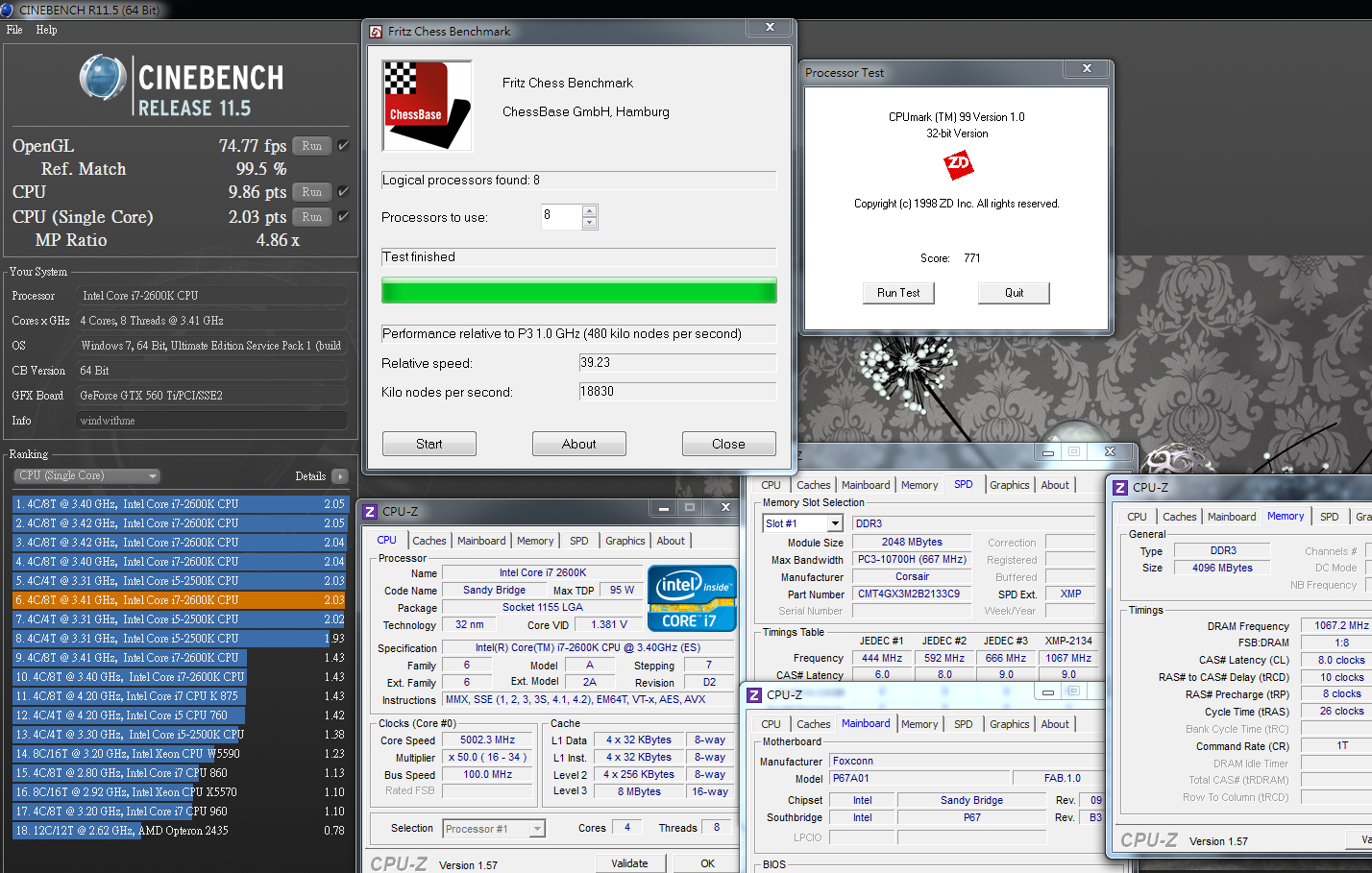The width and height of the screenshot is (1372, 873).
Task: Toggle the checkbox beside the CPU Run button
Action: (343, 192)
